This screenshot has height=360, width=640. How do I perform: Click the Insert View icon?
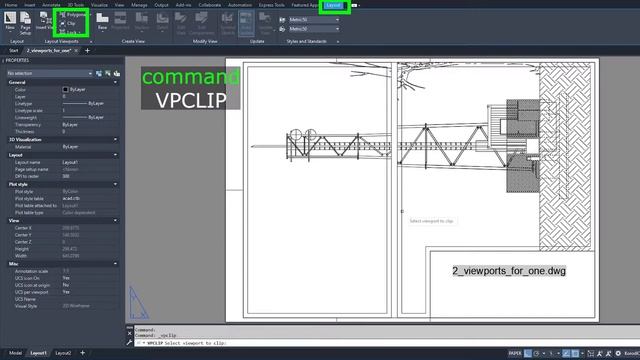(x=45, y=19)
